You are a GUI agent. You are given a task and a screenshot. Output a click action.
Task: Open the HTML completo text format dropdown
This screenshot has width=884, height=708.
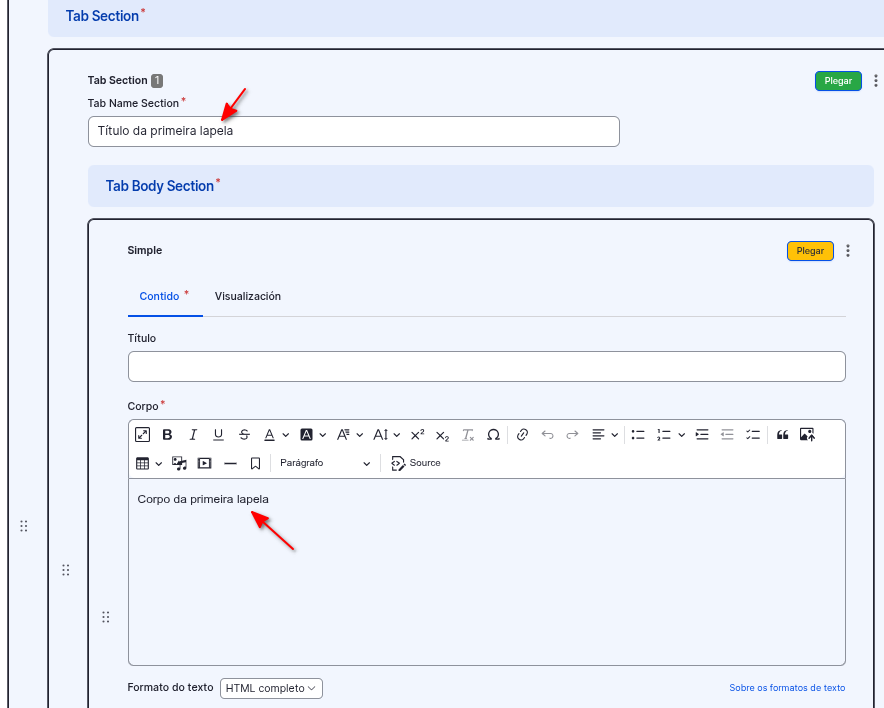[x=271, y=688]
